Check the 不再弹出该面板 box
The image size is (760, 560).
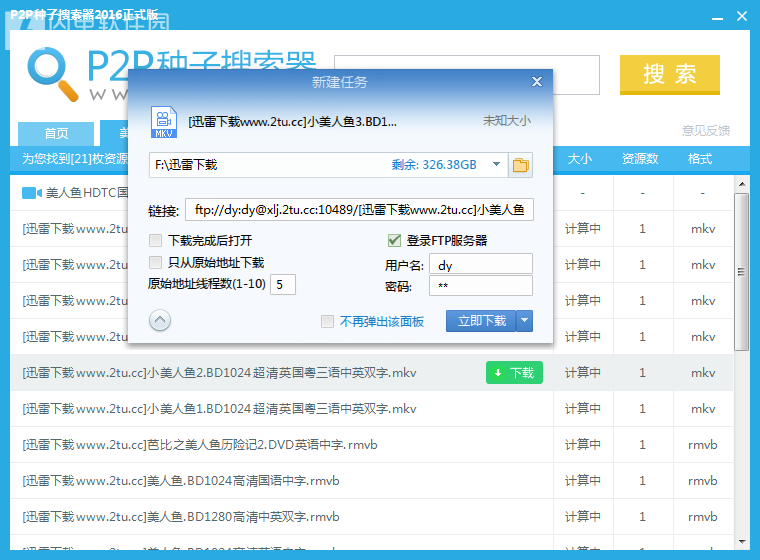point(328,321)
